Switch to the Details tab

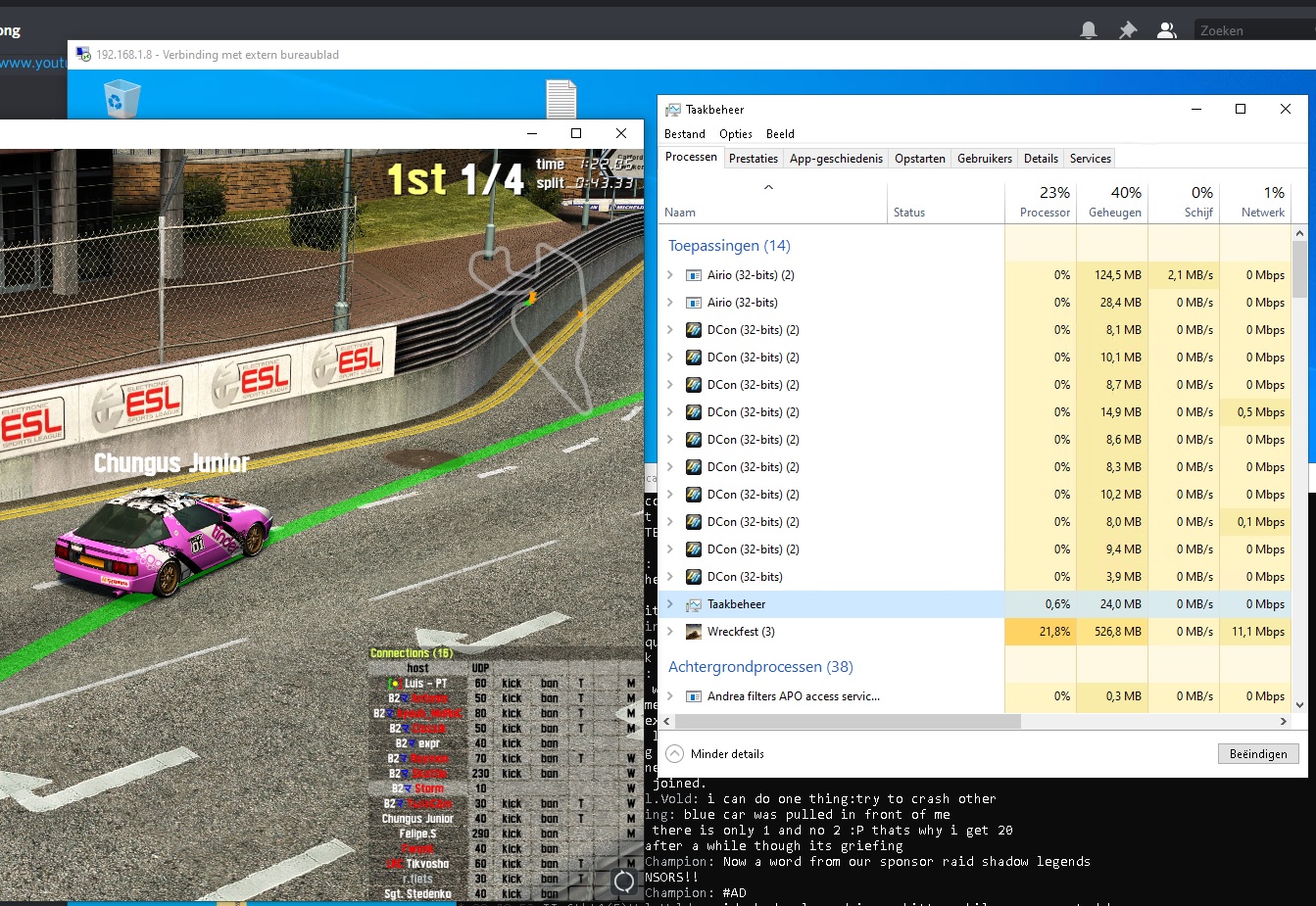point(1041,159)
